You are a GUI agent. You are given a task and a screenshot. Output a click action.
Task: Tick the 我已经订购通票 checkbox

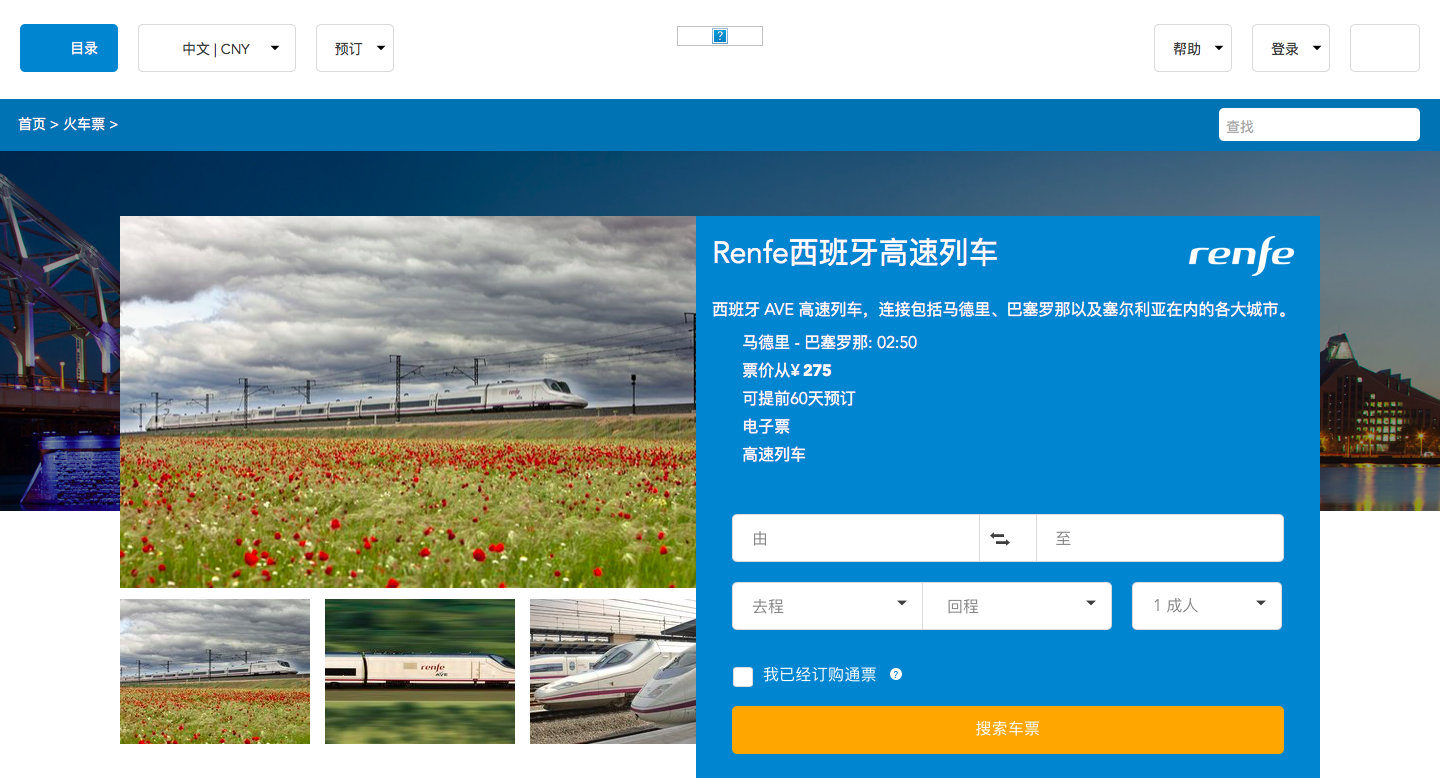point(743,677)
